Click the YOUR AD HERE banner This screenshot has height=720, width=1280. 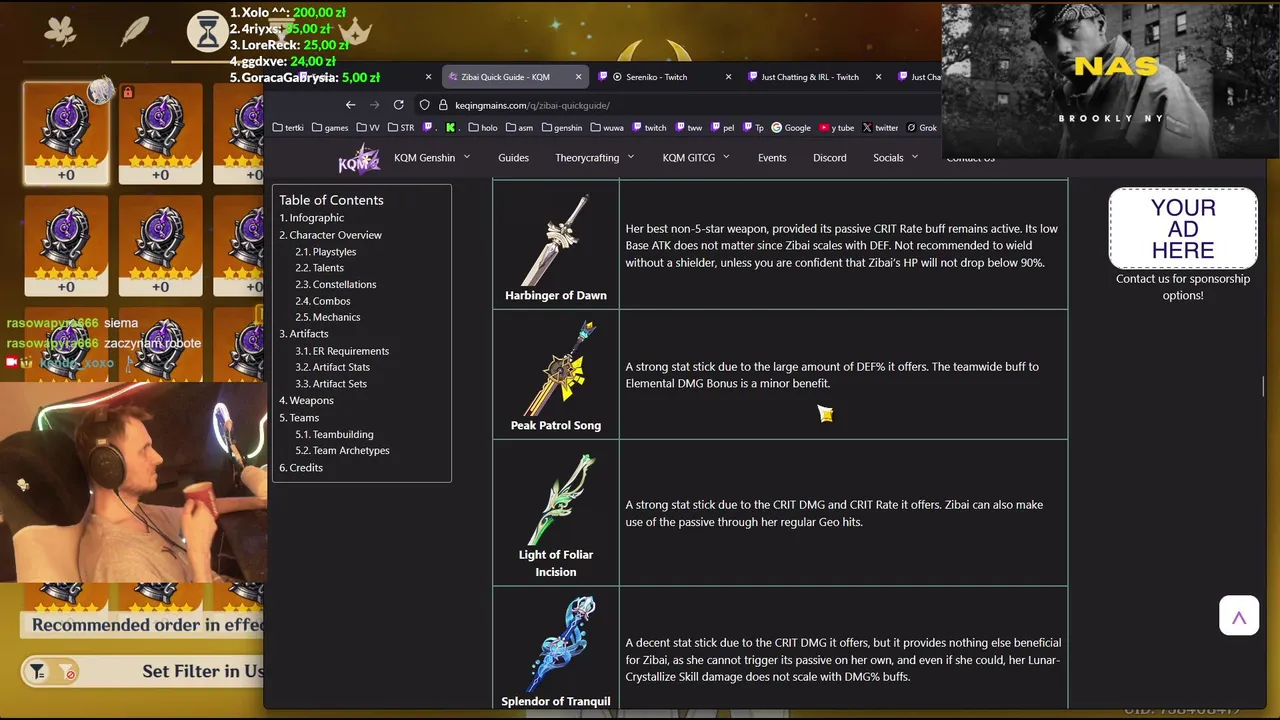1183,229
